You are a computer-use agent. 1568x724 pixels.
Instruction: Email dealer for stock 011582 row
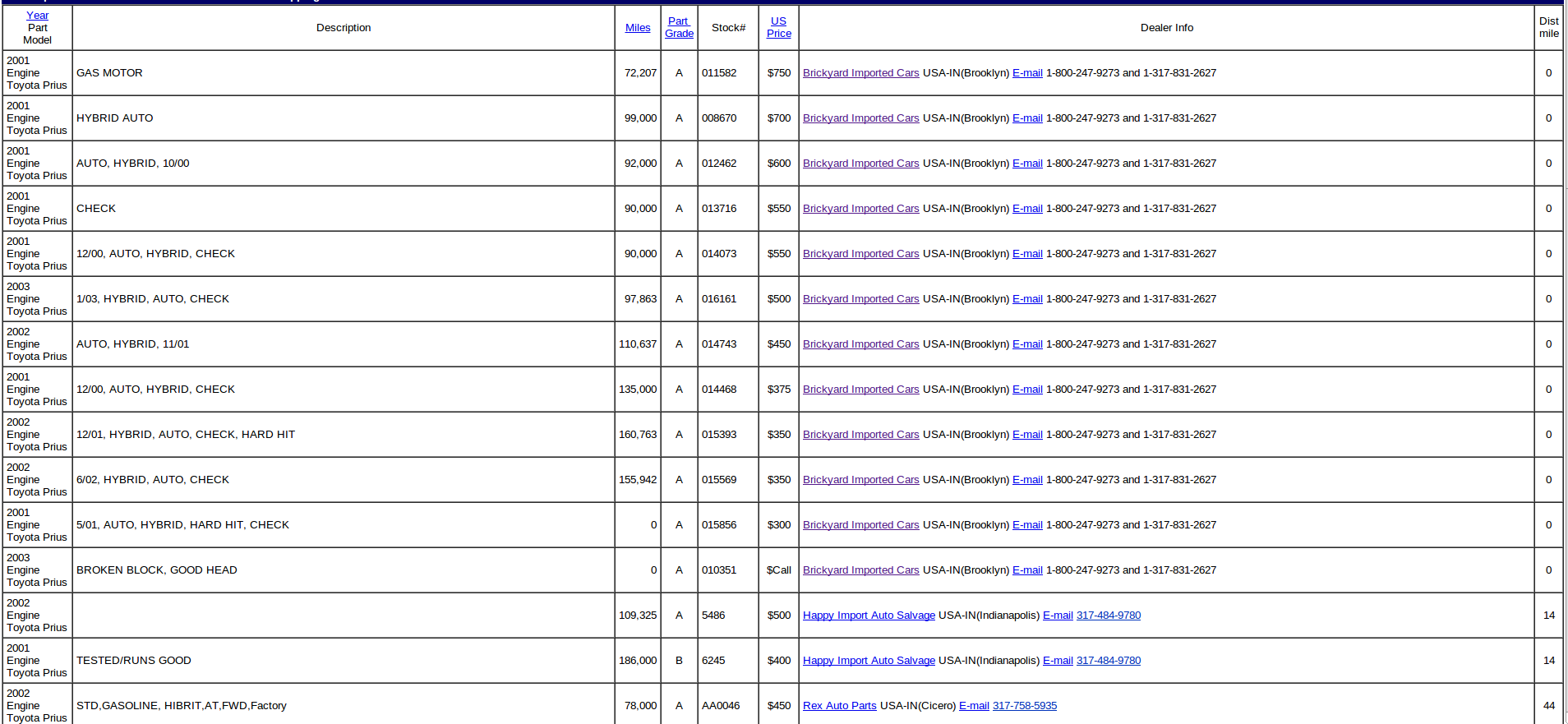(x=1027, y=73)
